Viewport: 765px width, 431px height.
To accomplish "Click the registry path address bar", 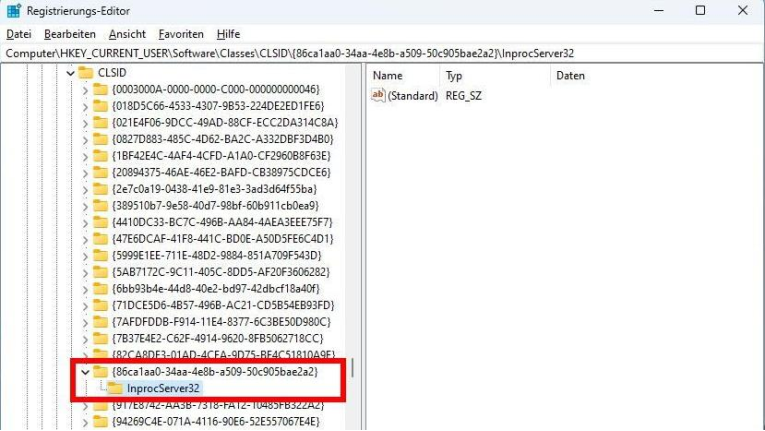I will pos(382,53).
